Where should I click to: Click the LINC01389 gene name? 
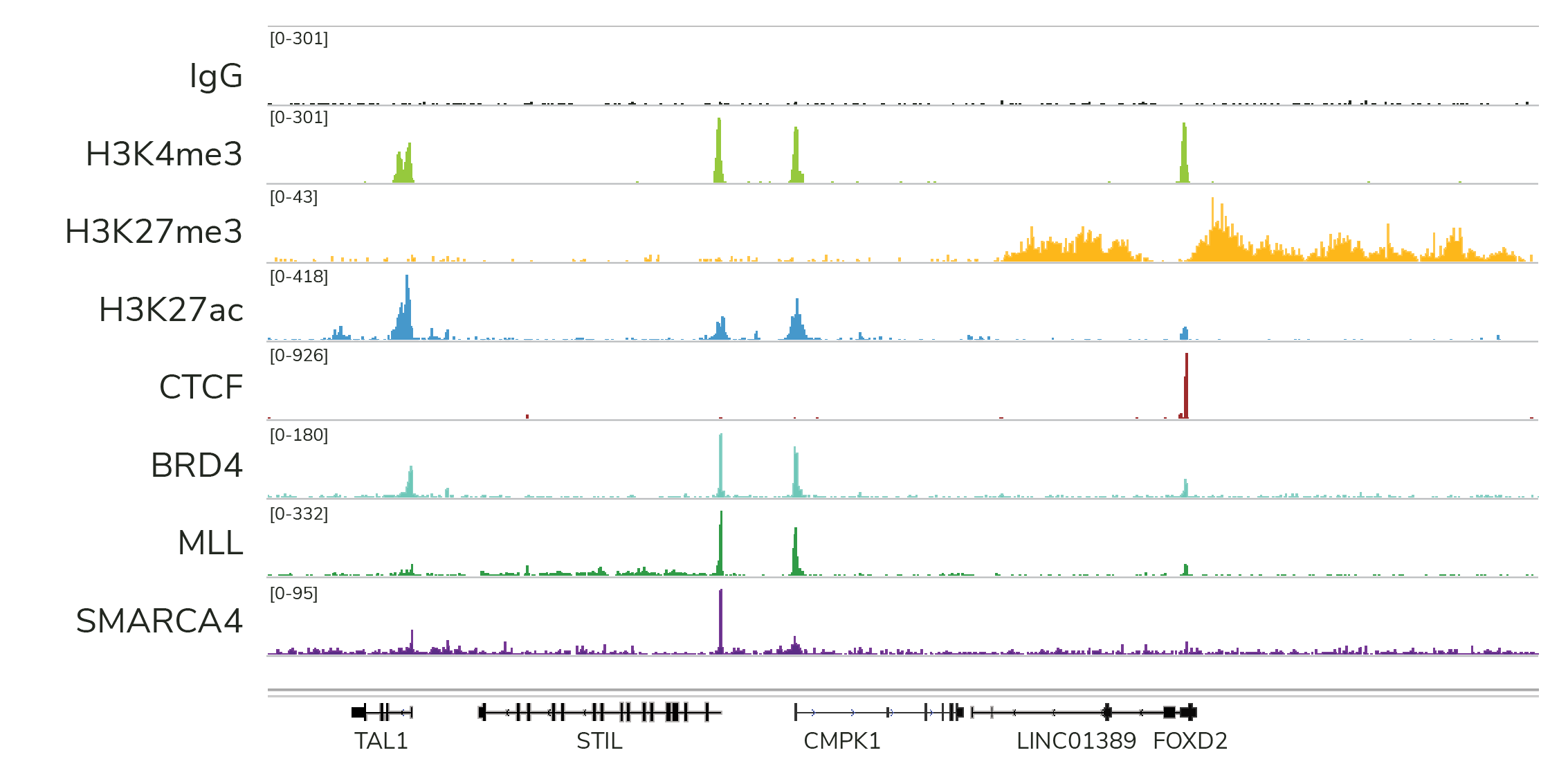tap(1076, 741)
